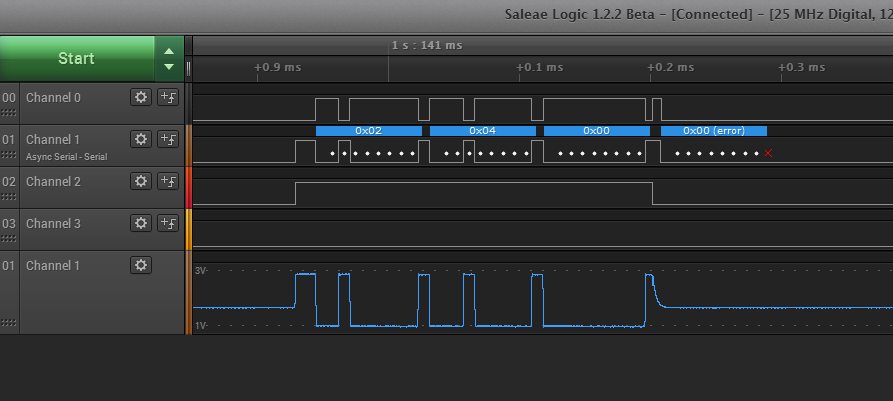Click the Channel 2 label
Image resolution: width=893 pixels, height=401 pixels.
[53, 182]
